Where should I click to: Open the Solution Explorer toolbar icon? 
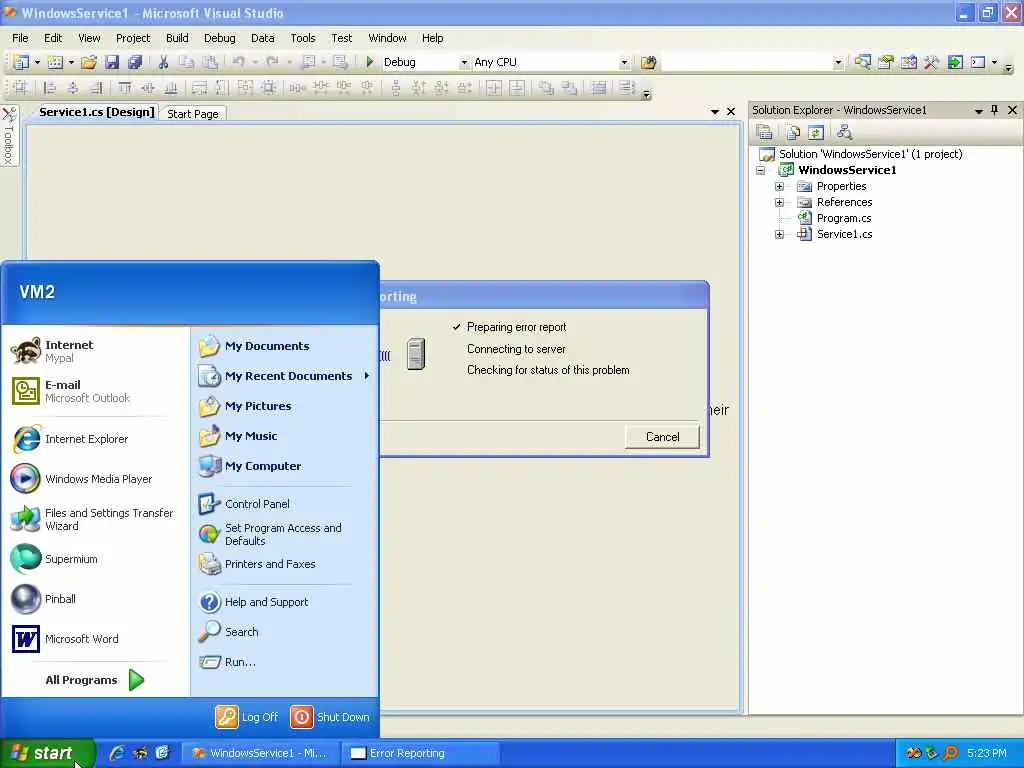coord(863,62)
